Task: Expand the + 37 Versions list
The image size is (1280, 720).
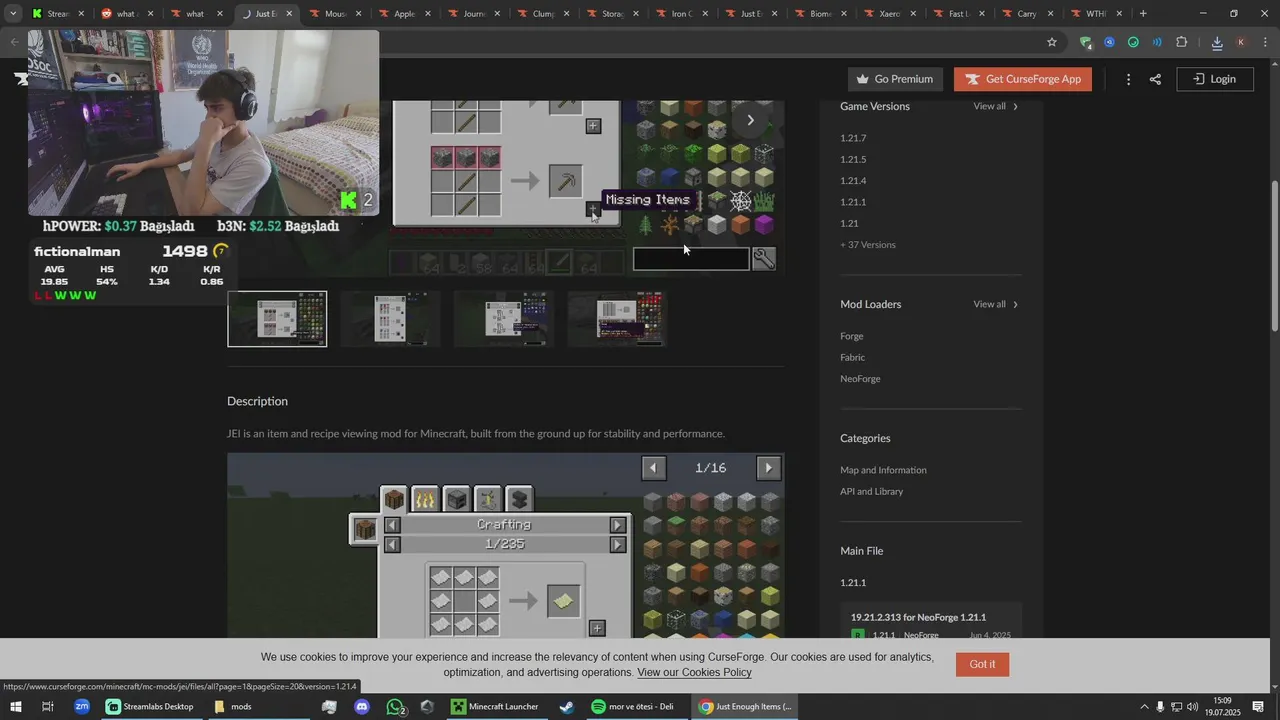Action: point(868,245)
